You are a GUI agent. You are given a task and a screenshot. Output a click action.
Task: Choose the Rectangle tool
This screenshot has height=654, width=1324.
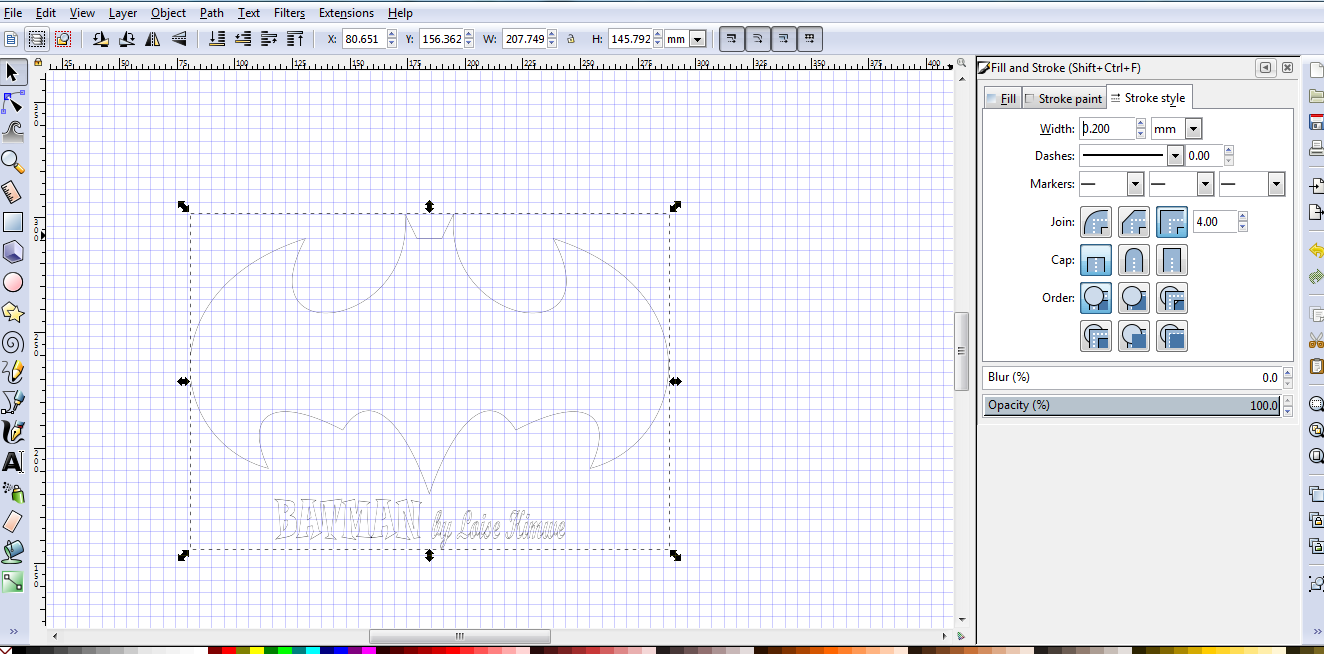click(13, 222)
